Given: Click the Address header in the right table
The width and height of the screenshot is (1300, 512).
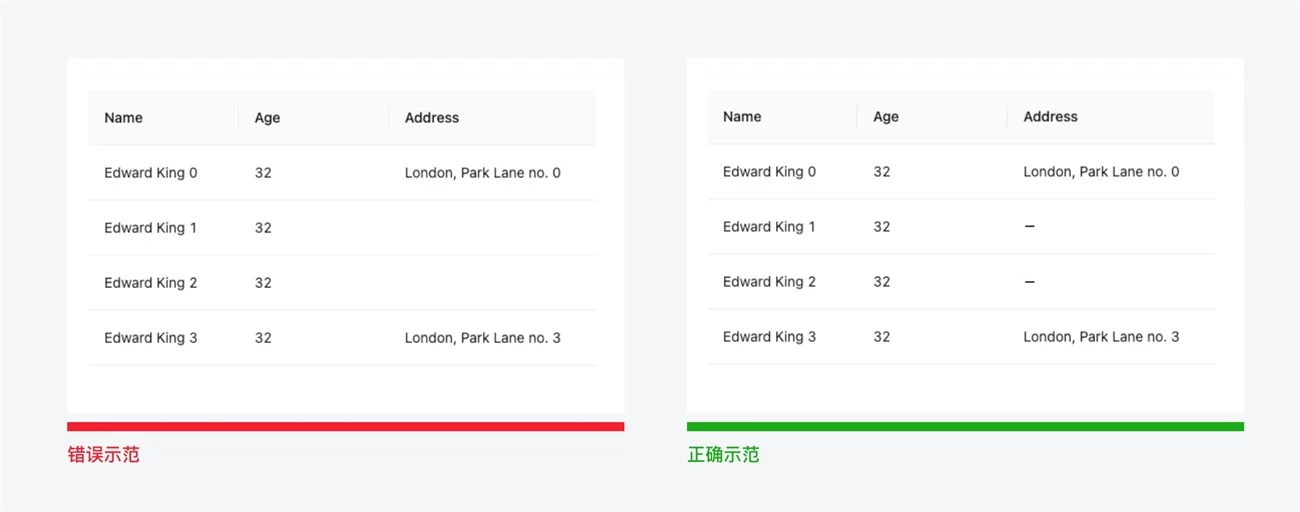Looking at the screenshot, I should click(1050, 117).
